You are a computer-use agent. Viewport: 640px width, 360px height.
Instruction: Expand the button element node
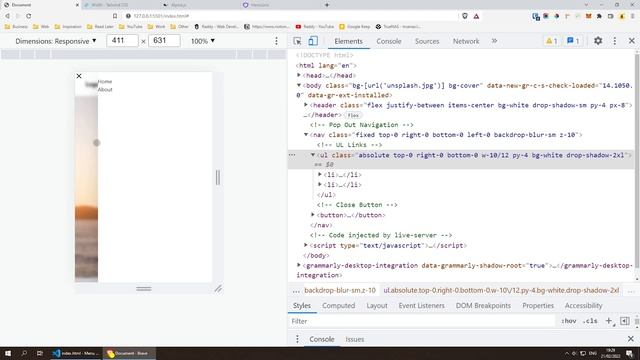click(x=313, y=215)
